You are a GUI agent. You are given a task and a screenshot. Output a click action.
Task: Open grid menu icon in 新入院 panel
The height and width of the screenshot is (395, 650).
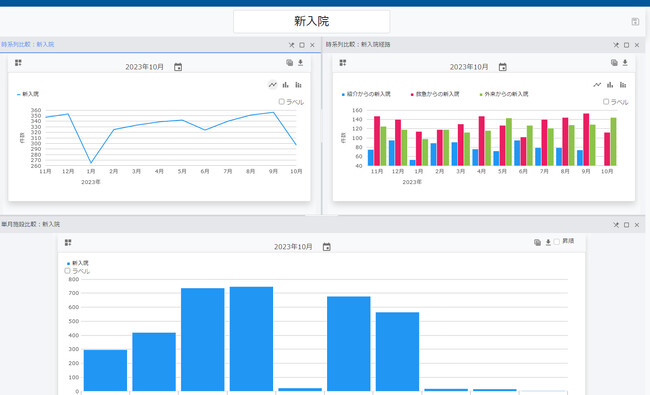[18, 63]
